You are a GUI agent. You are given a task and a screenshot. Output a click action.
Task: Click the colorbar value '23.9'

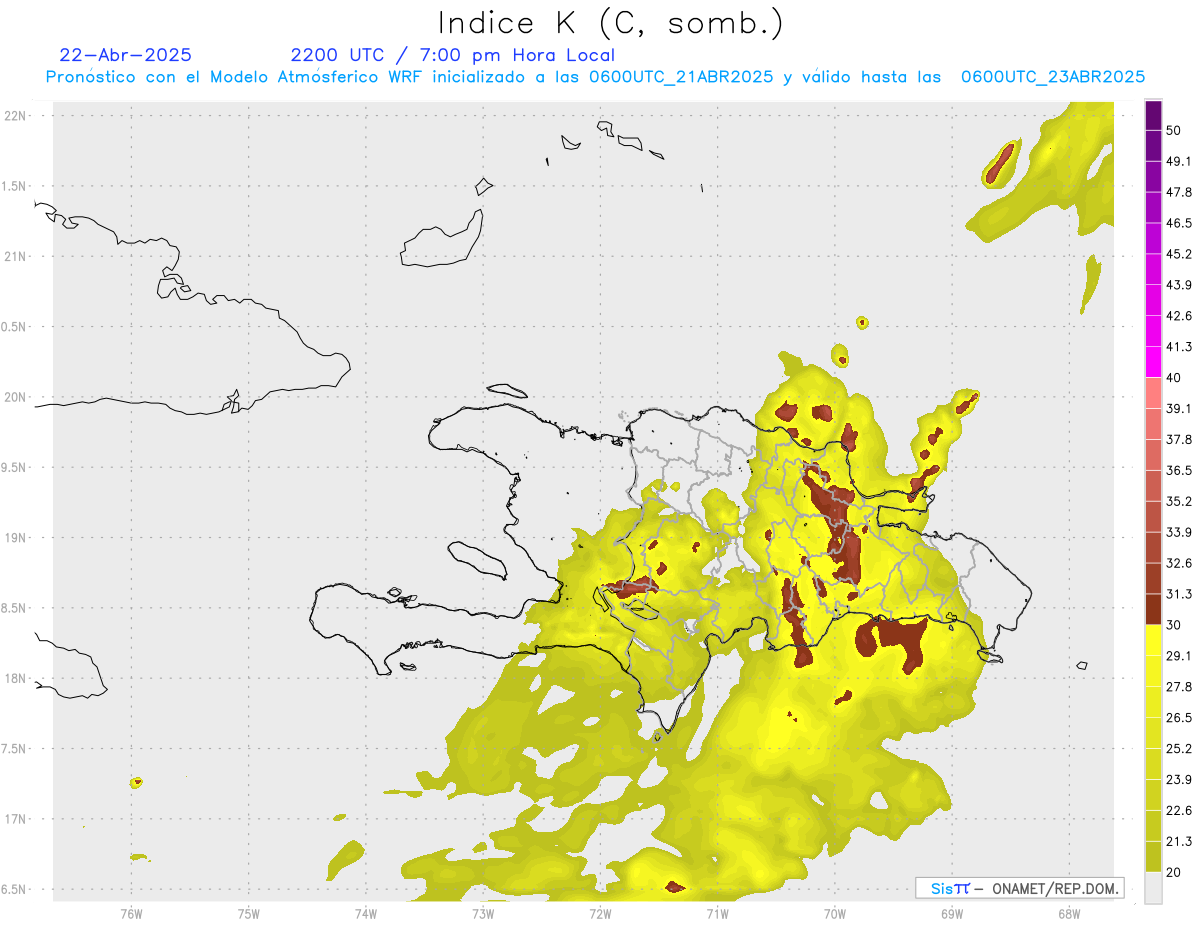[1179, 780]
